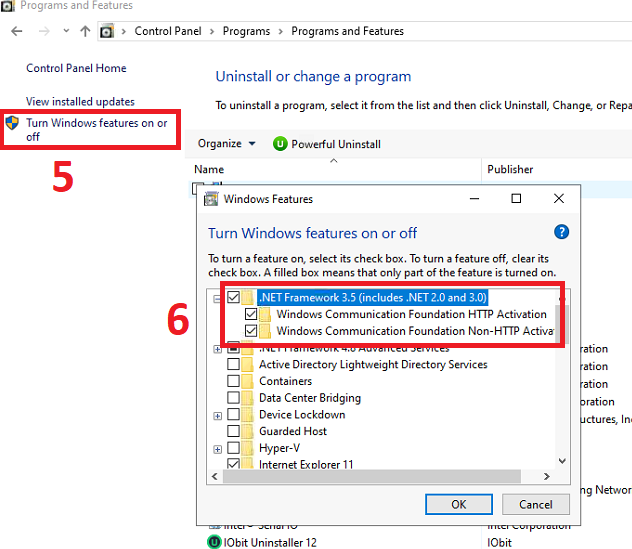Click OK in Windows Features dialog
The image size is (632, 549).
click(459, 504)
